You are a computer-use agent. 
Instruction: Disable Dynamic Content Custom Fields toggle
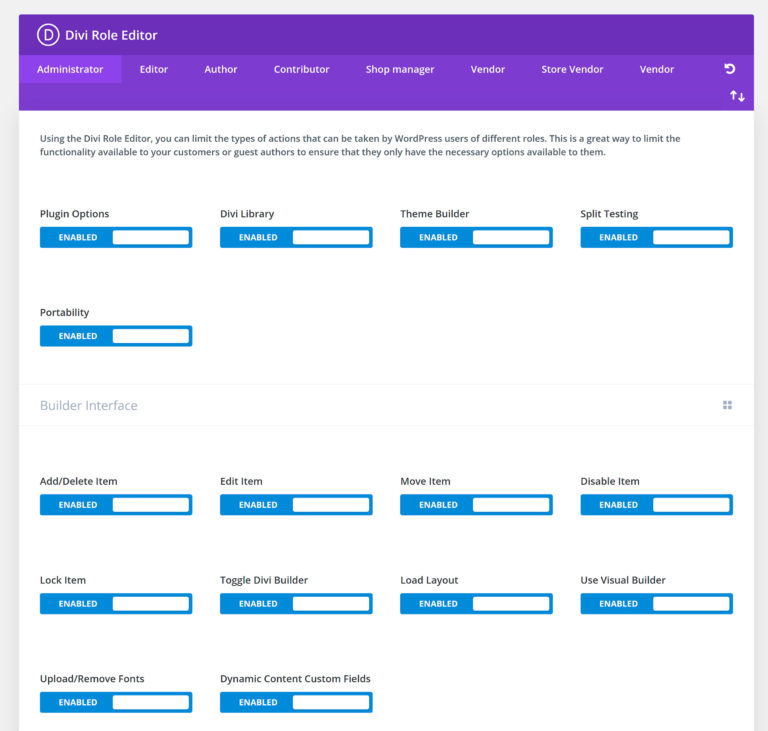coord(296,702)
